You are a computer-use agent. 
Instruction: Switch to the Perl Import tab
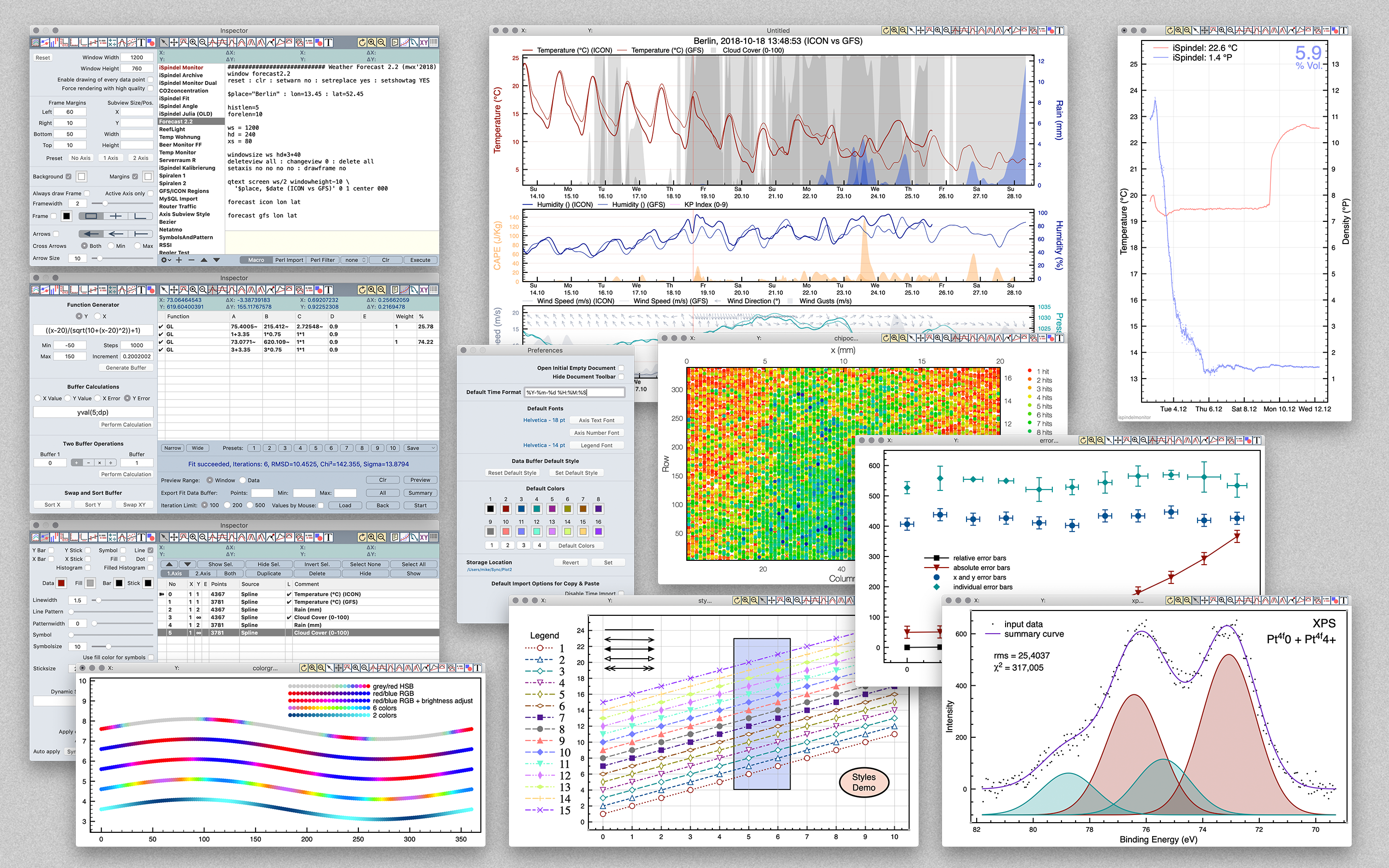click(x=289, y=260)
